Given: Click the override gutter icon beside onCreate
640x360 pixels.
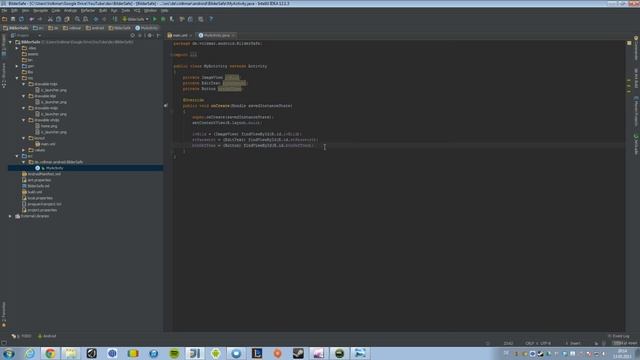Looking at the screenshot, I should tap(166, 106).
